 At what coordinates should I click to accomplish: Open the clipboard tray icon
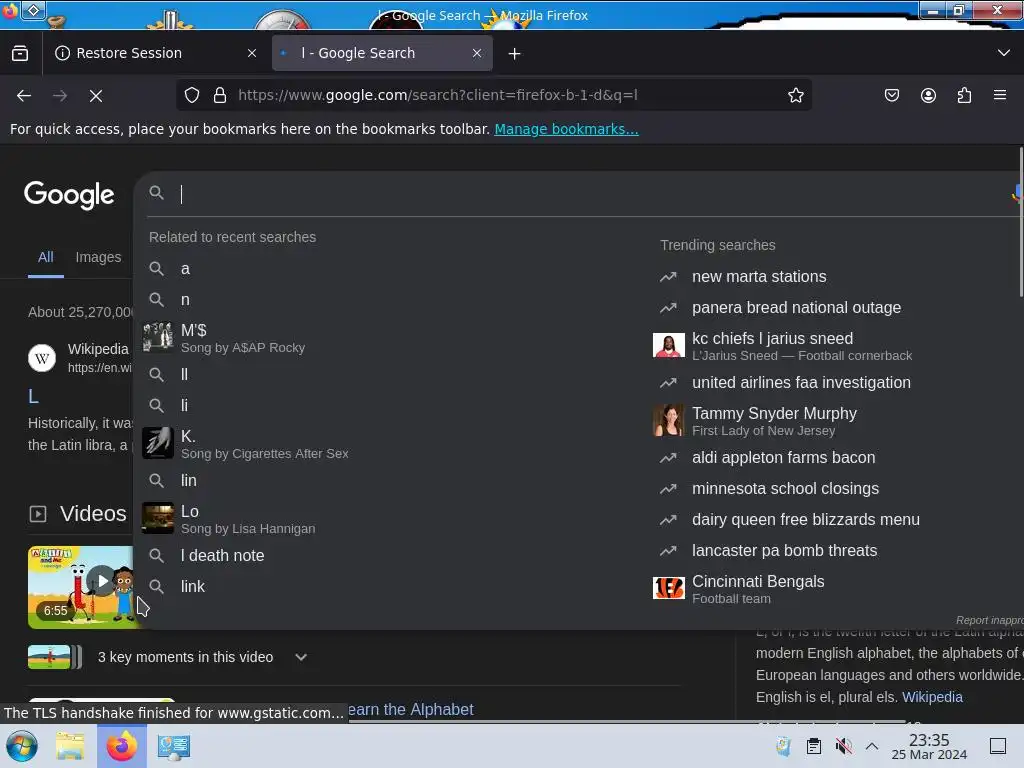pyautogui.click(x=814, y=746)
